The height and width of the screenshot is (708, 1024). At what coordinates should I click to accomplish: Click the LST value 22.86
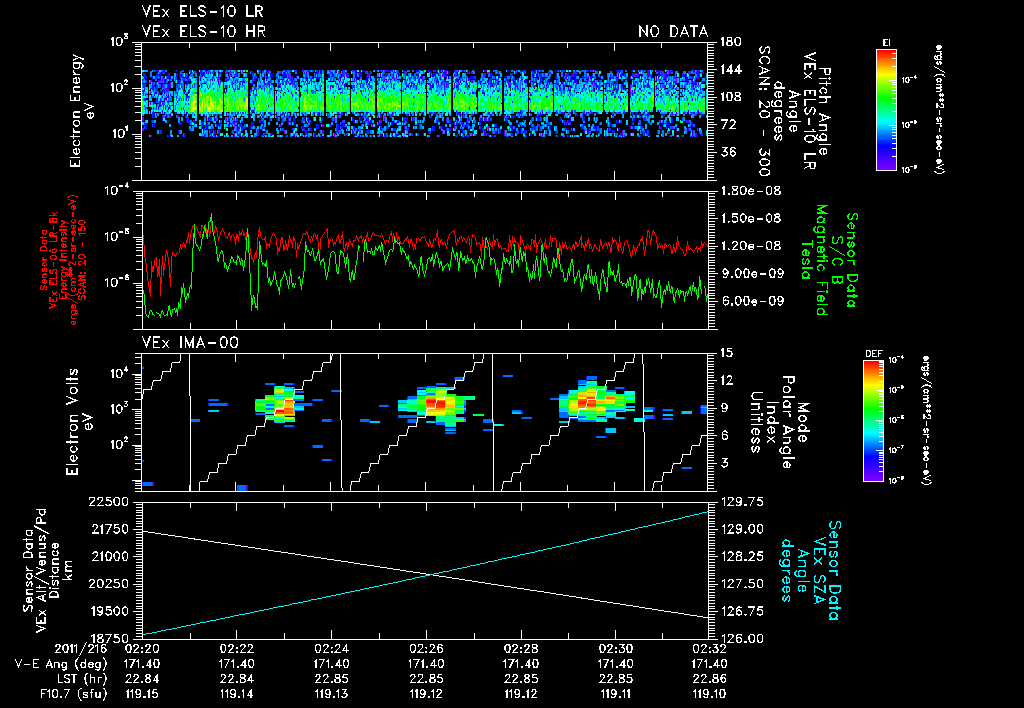[x=710, y=679]
